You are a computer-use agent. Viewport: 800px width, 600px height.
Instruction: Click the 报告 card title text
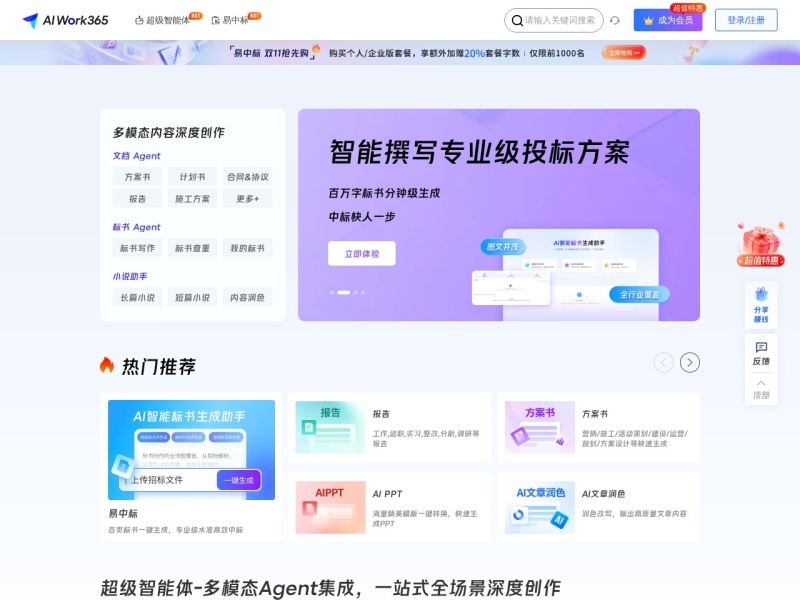click(381, 414)
